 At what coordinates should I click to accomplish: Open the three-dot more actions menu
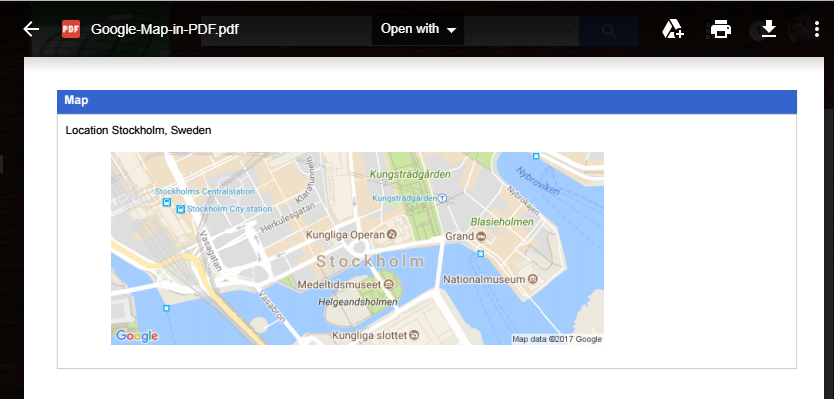coord(817,29)
